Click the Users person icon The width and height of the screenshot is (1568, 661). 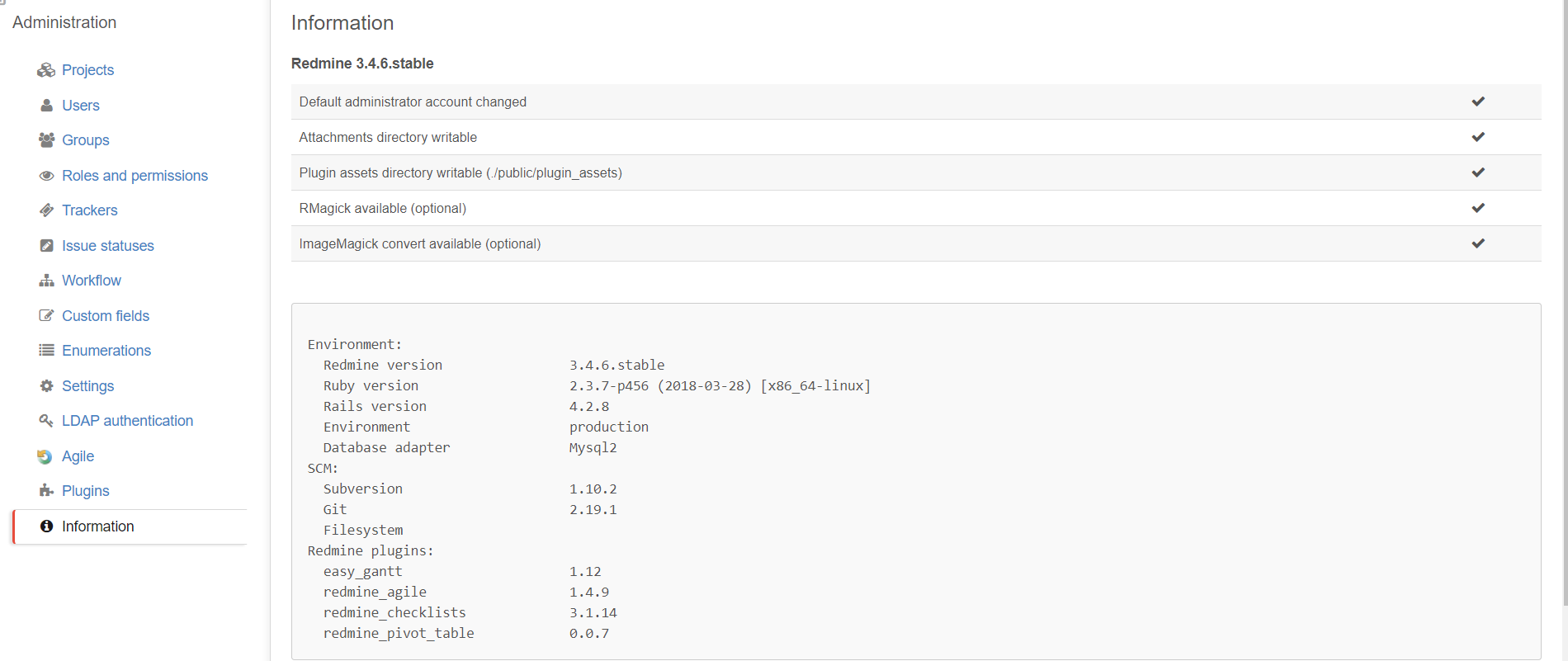[46, 106]
